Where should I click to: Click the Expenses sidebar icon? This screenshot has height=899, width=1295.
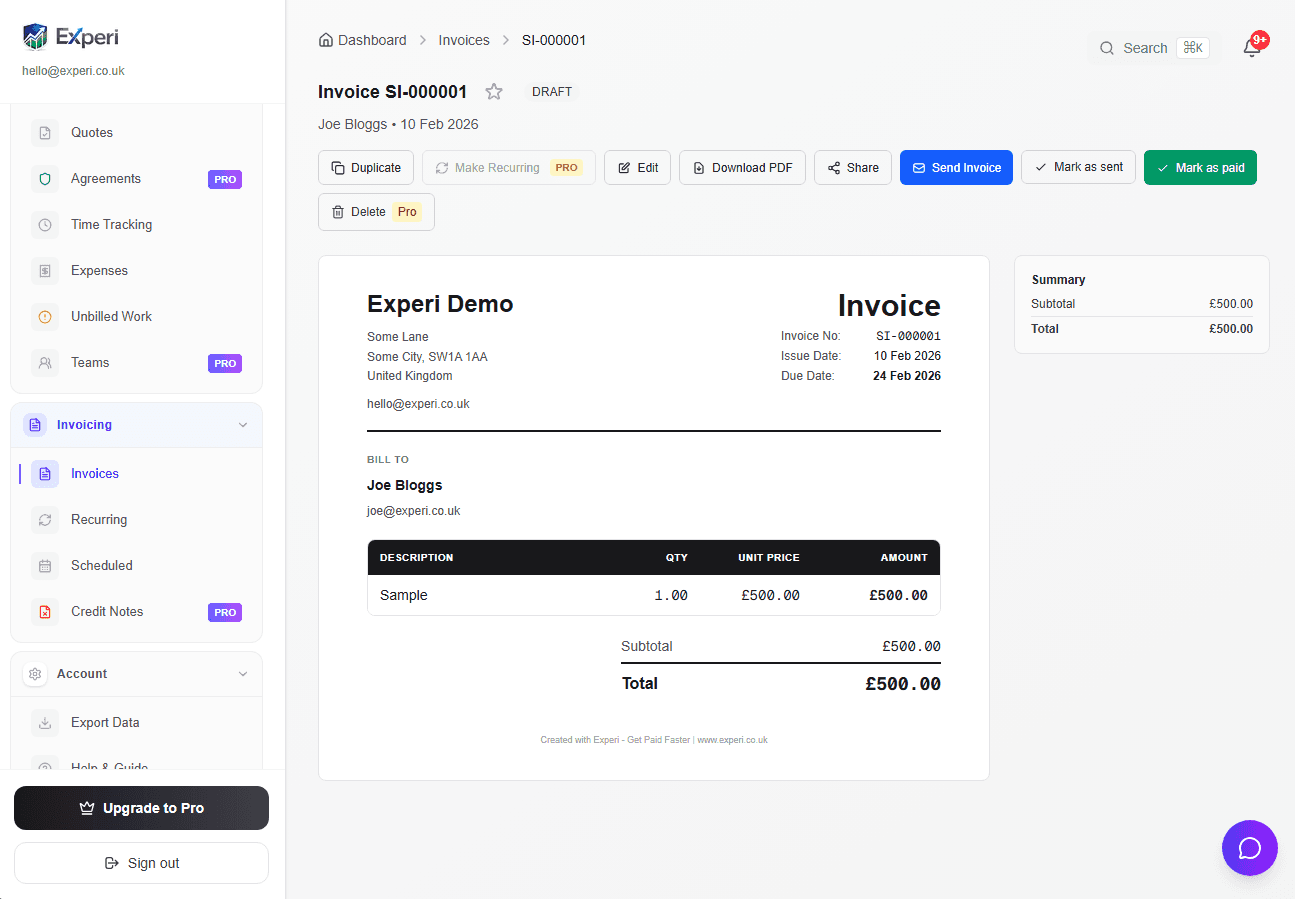tap(44, 270)
